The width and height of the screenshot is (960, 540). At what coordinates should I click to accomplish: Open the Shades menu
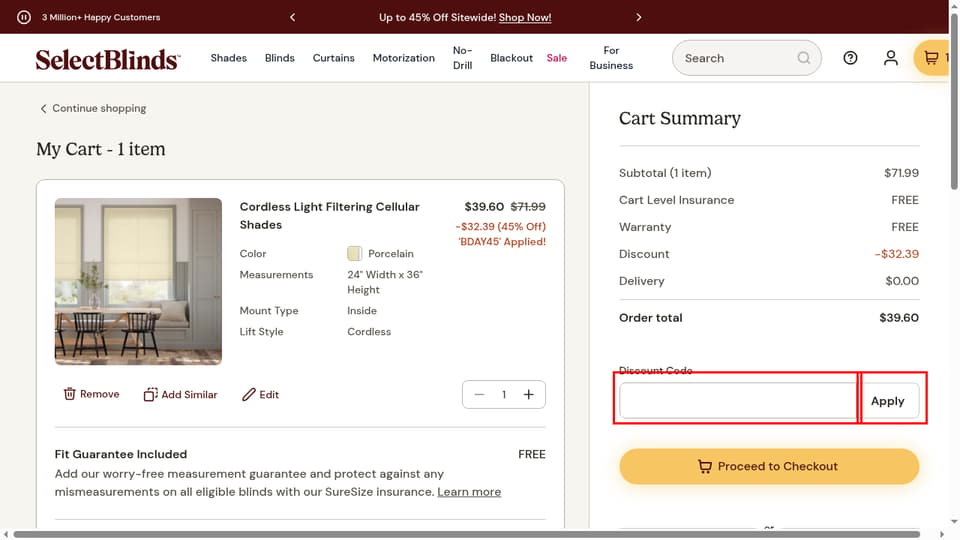click(x=228, y=58)
